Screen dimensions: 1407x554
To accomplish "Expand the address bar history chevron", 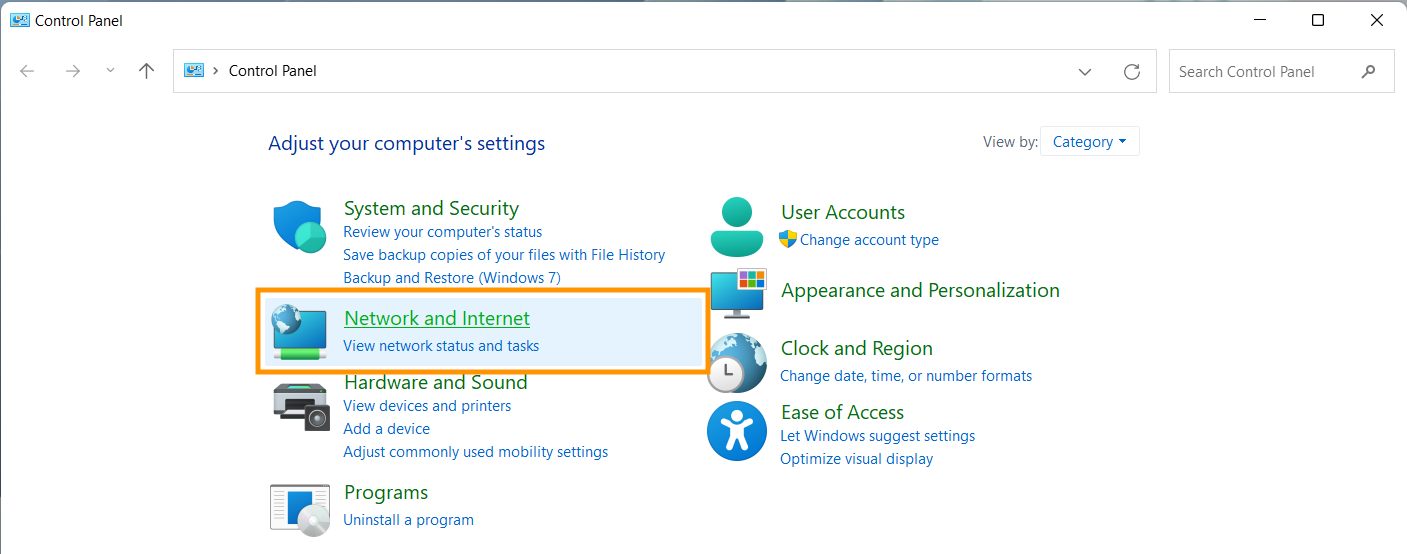I will pos(1085,72).
